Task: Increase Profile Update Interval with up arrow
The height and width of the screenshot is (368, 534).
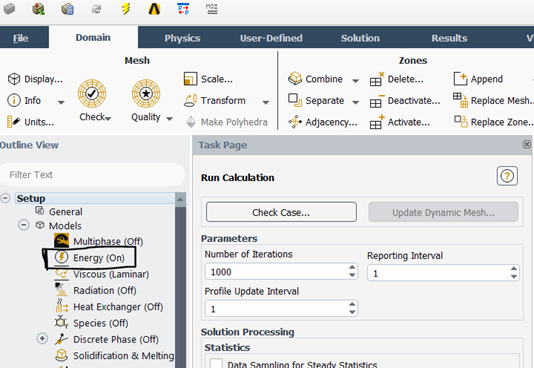Action: point(352,304)
